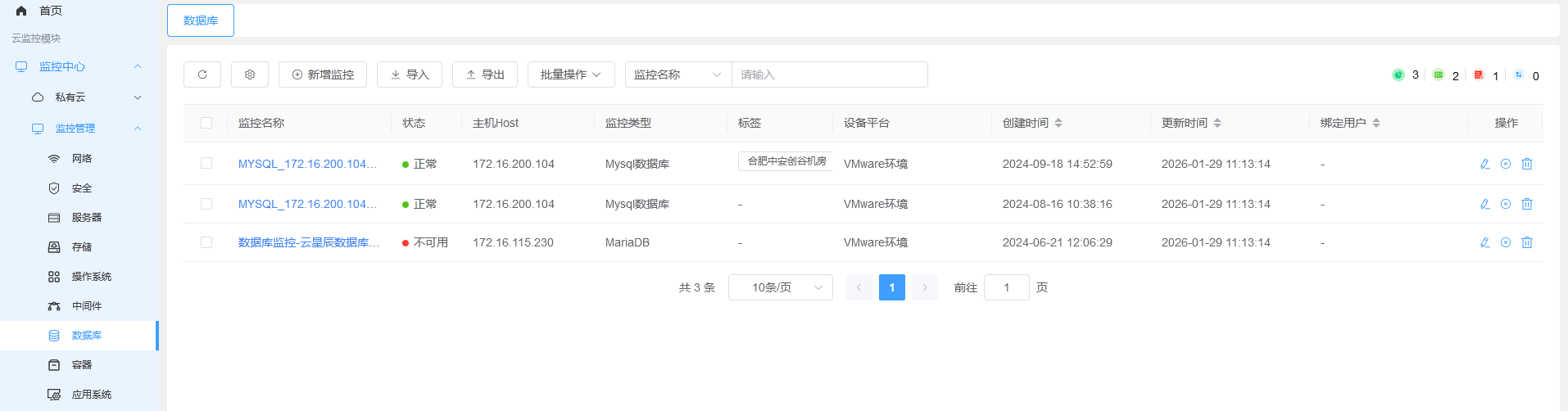The width and height of the screenshot is (1568, 411).
Task: Click the disable icon for the 2024-08-16 row
Action: click(1506, 204)
